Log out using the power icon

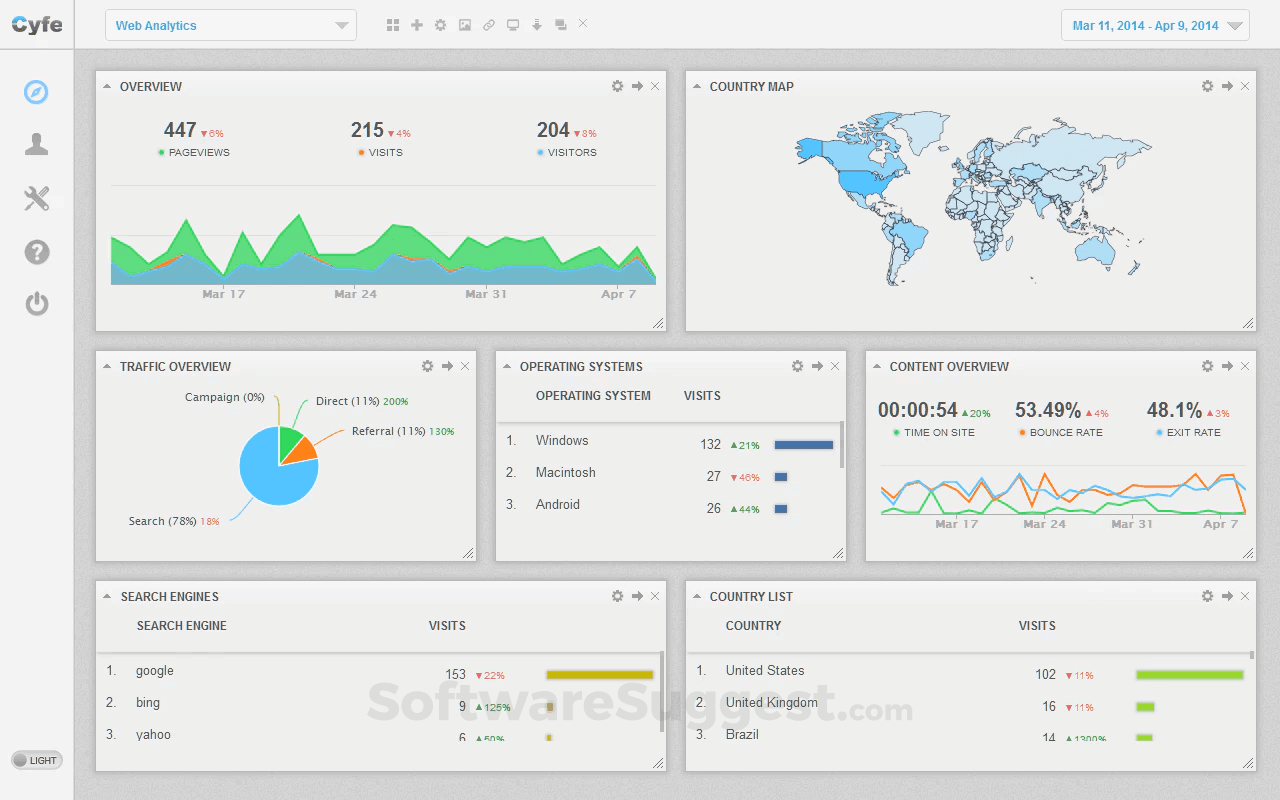click(37, 304)
